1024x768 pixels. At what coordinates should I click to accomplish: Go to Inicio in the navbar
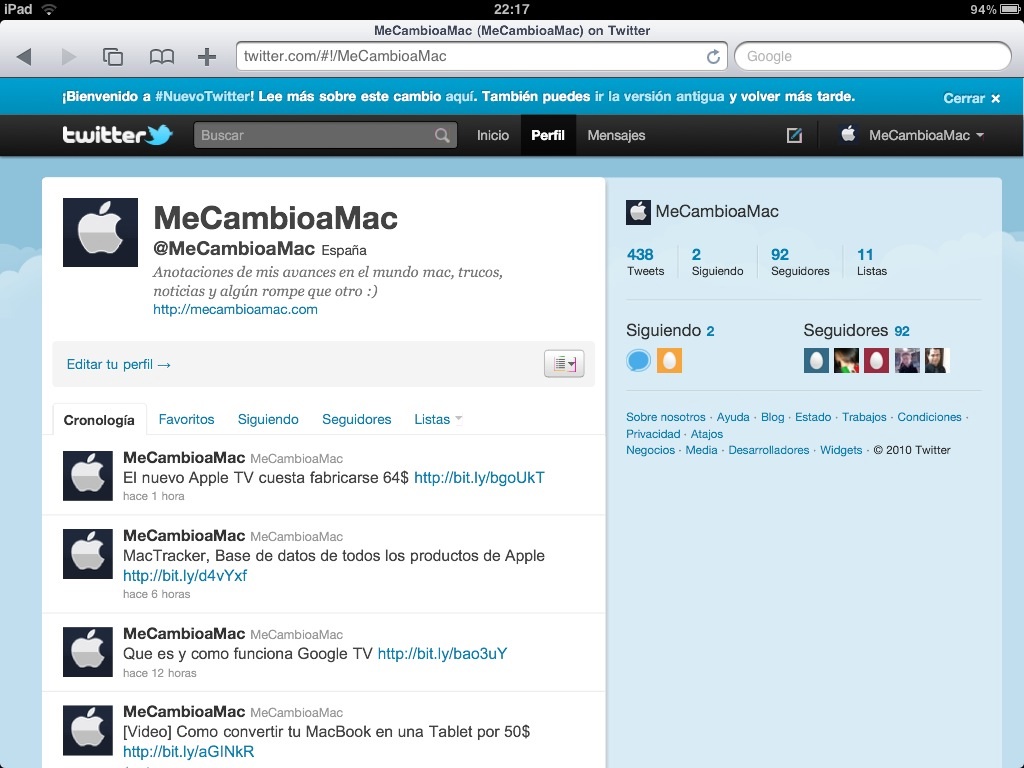[492, 135]
